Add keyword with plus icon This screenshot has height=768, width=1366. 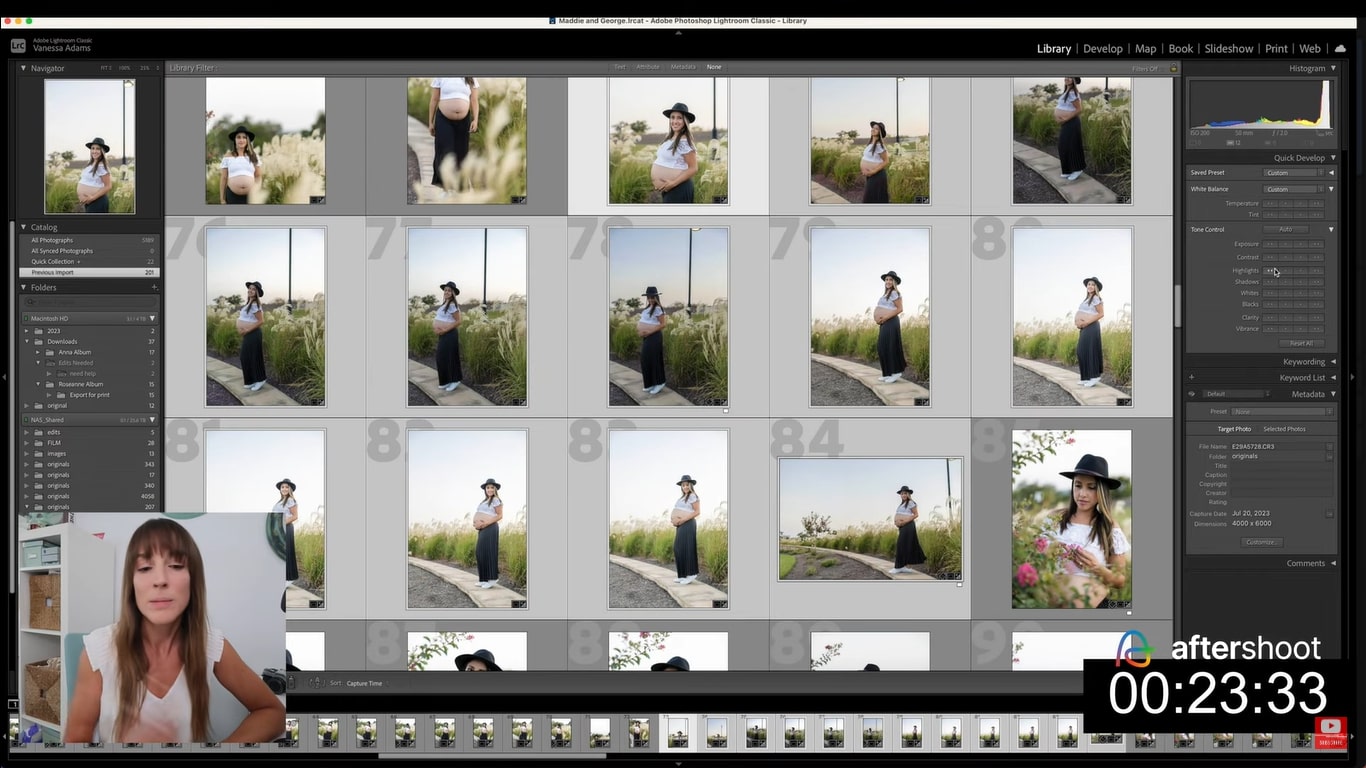coord(1191,378)
